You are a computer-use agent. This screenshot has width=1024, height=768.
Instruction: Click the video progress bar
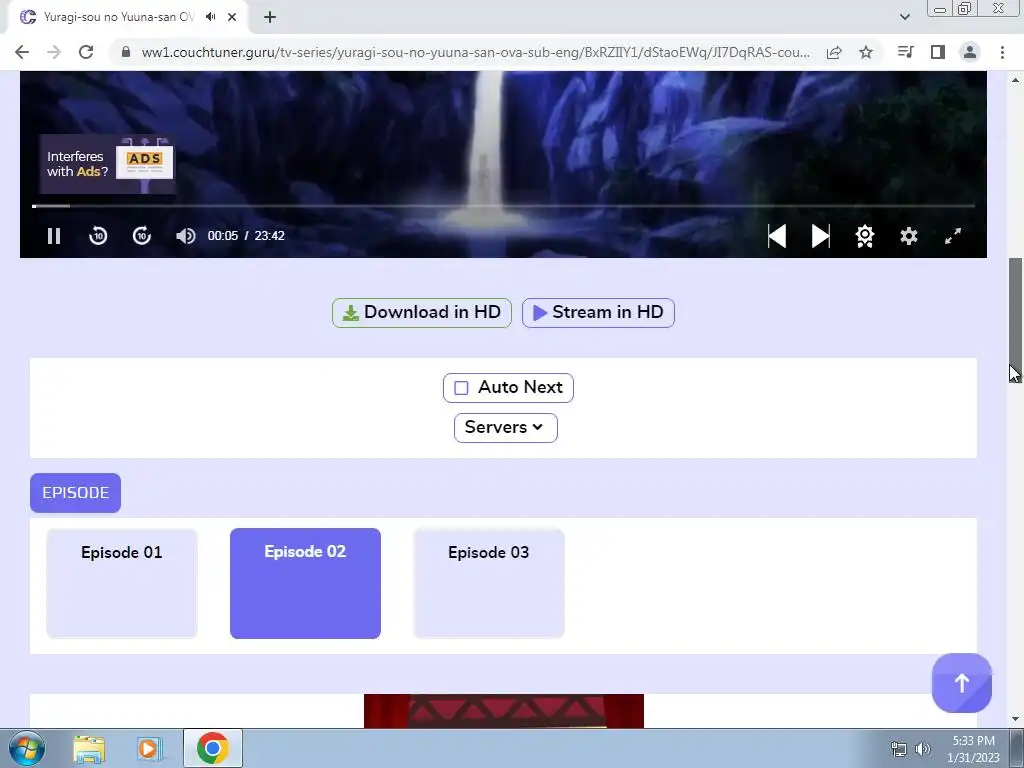point(503,206)
